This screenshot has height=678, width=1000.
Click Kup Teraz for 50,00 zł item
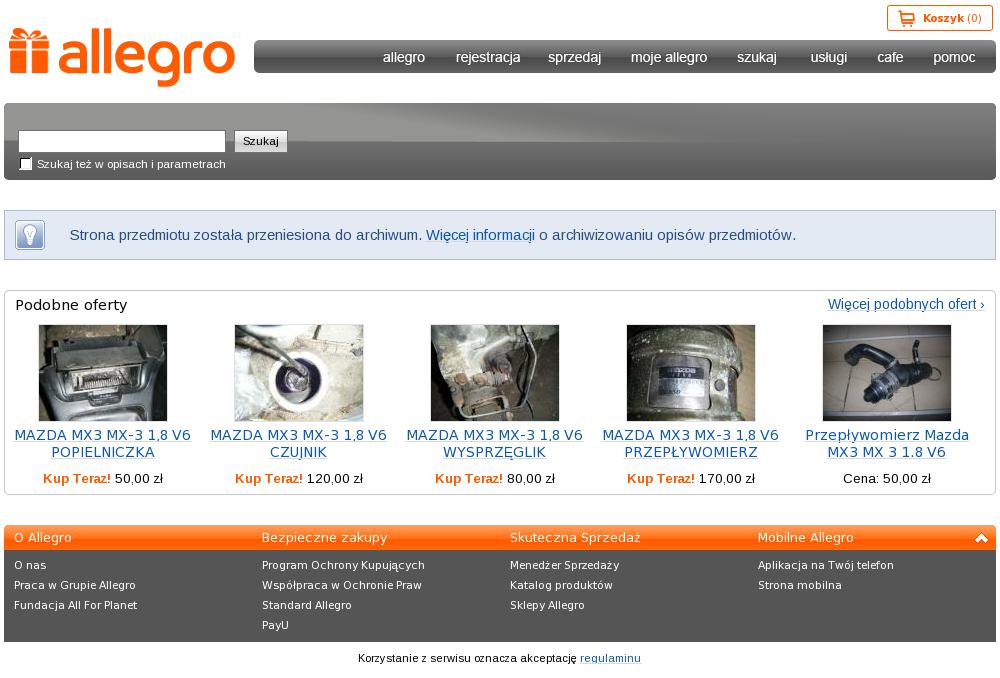(x=77, y=478)
